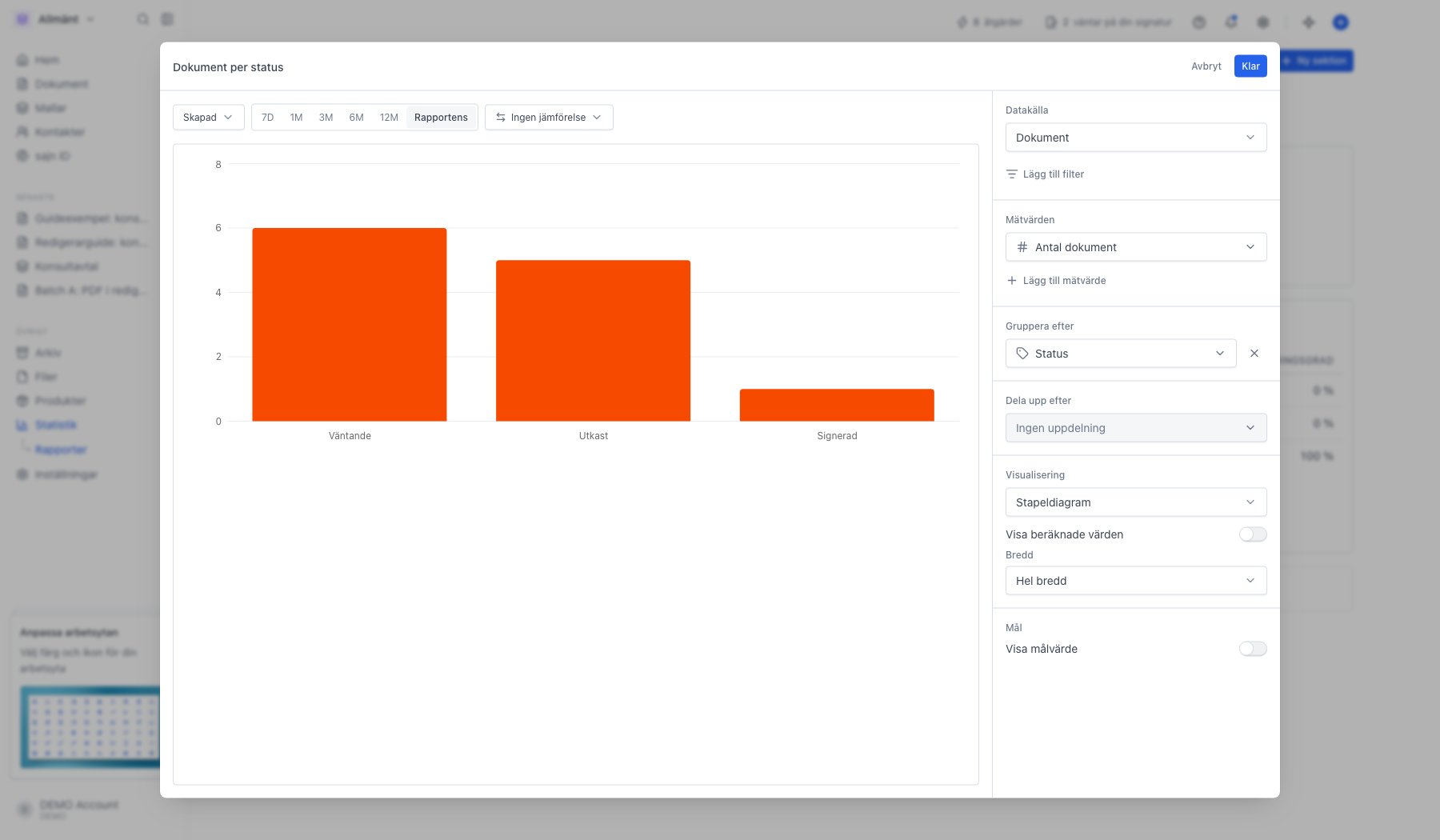The image size is (1440, 840).
Task: Click the blue Klar button
Action: [x=1250, y=66]
